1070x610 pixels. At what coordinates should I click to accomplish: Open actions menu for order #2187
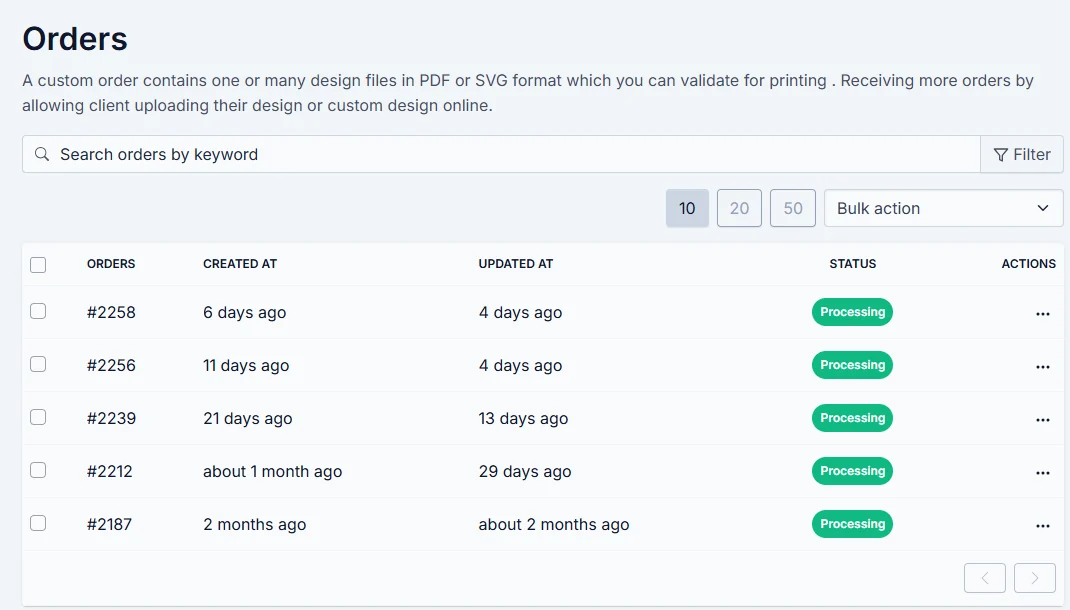point(1042,526)
